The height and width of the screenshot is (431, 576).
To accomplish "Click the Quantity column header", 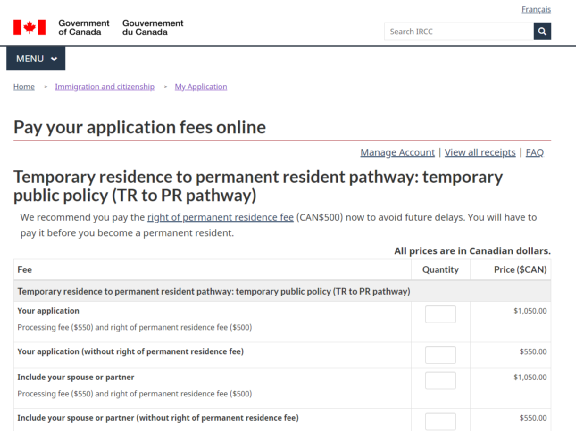I will tap(440, 270).
